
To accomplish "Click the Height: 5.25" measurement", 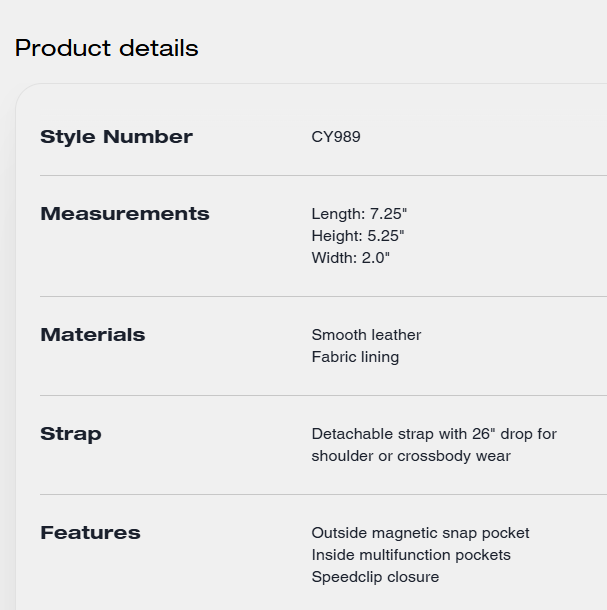I will (358, 236).
